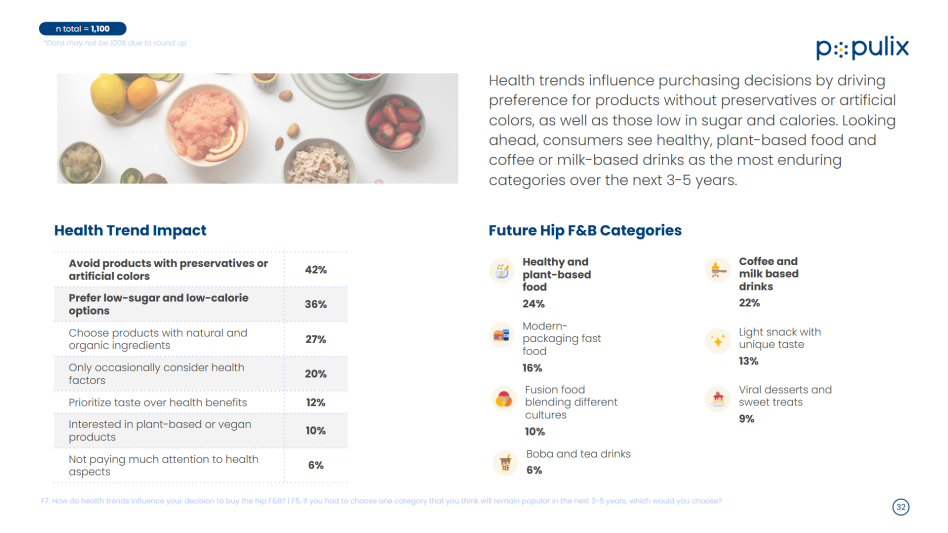948x533 pixels.
Task: Click the Coffee and milk based drinks icon
Action: pyautogui.click(x=718, y=270)
